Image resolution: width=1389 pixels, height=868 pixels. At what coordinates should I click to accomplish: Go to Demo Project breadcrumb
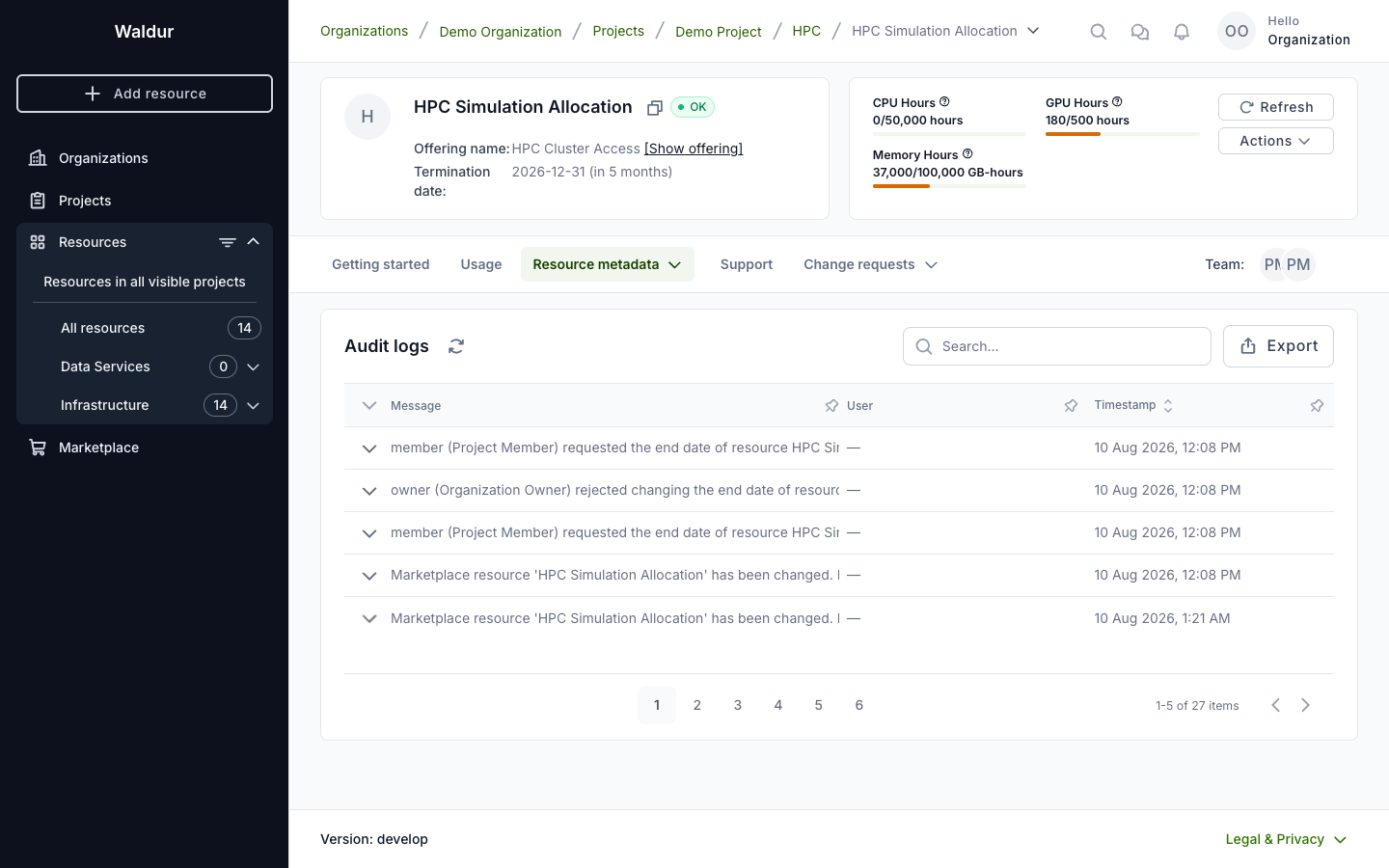click(719, 32)
